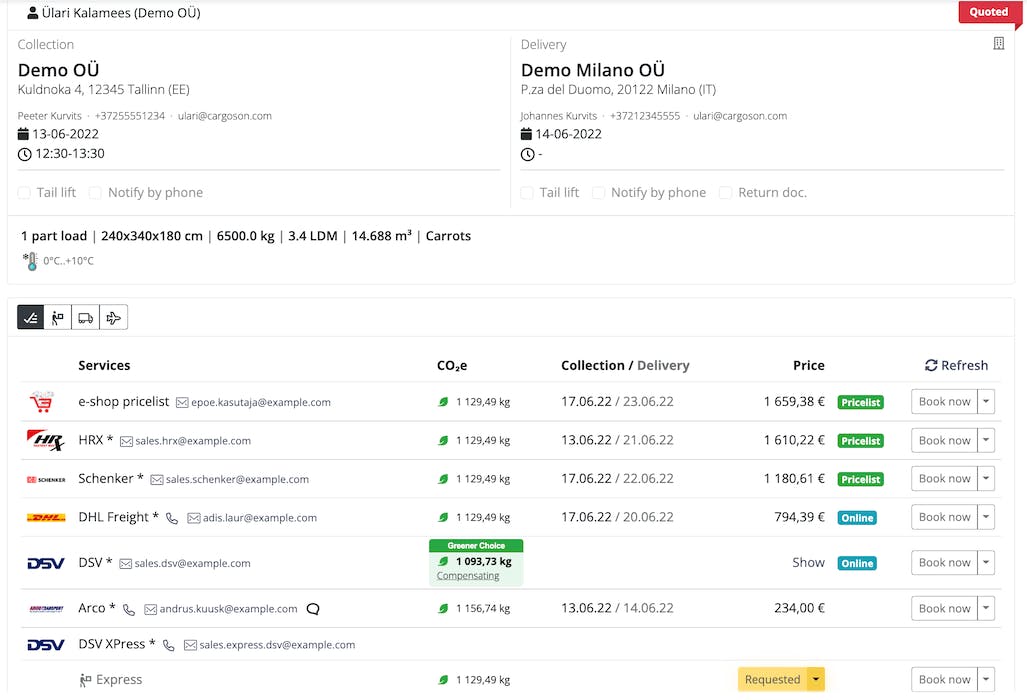Enable Notify by phone under Delivery
The height and width of the screenshot is (700, 1027).
click(x=598, y=193)
